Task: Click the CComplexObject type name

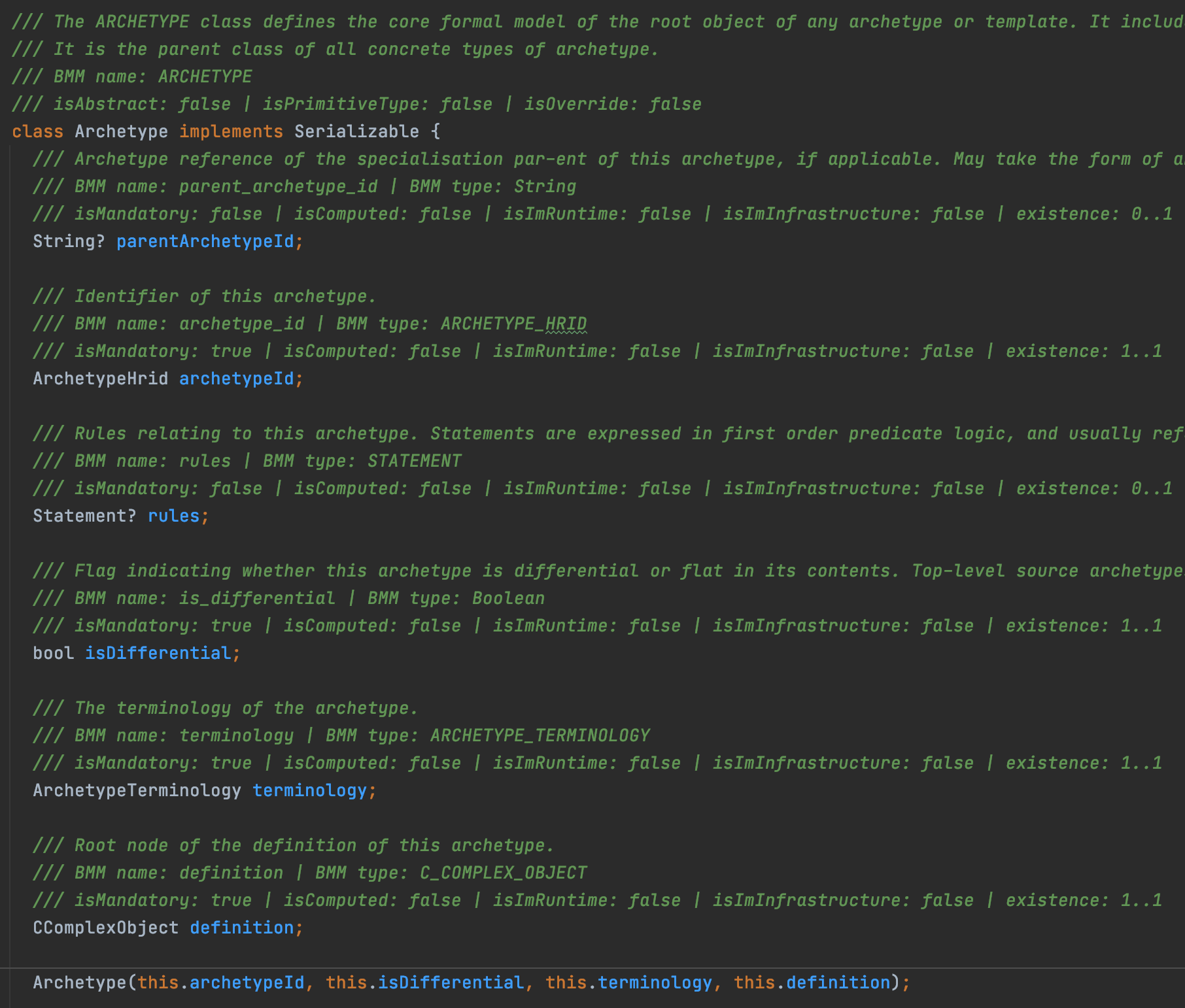Action: [x=105, y=928]
